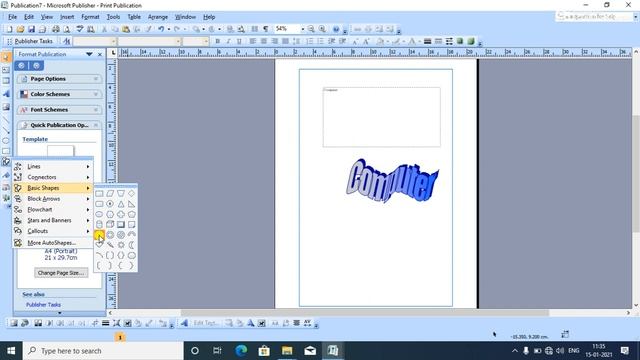
Task: Pick the lightning bolt shape
Action: tap(110, 245)
